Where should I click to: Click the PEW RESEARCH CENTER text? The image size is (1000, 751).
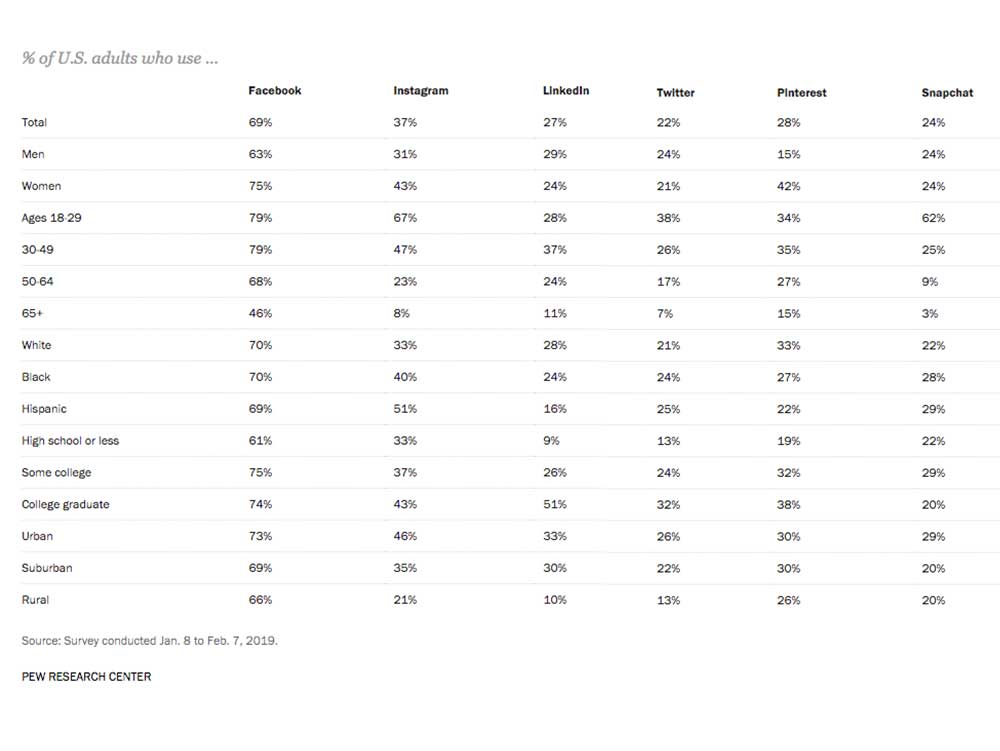[x=86, y=677]
